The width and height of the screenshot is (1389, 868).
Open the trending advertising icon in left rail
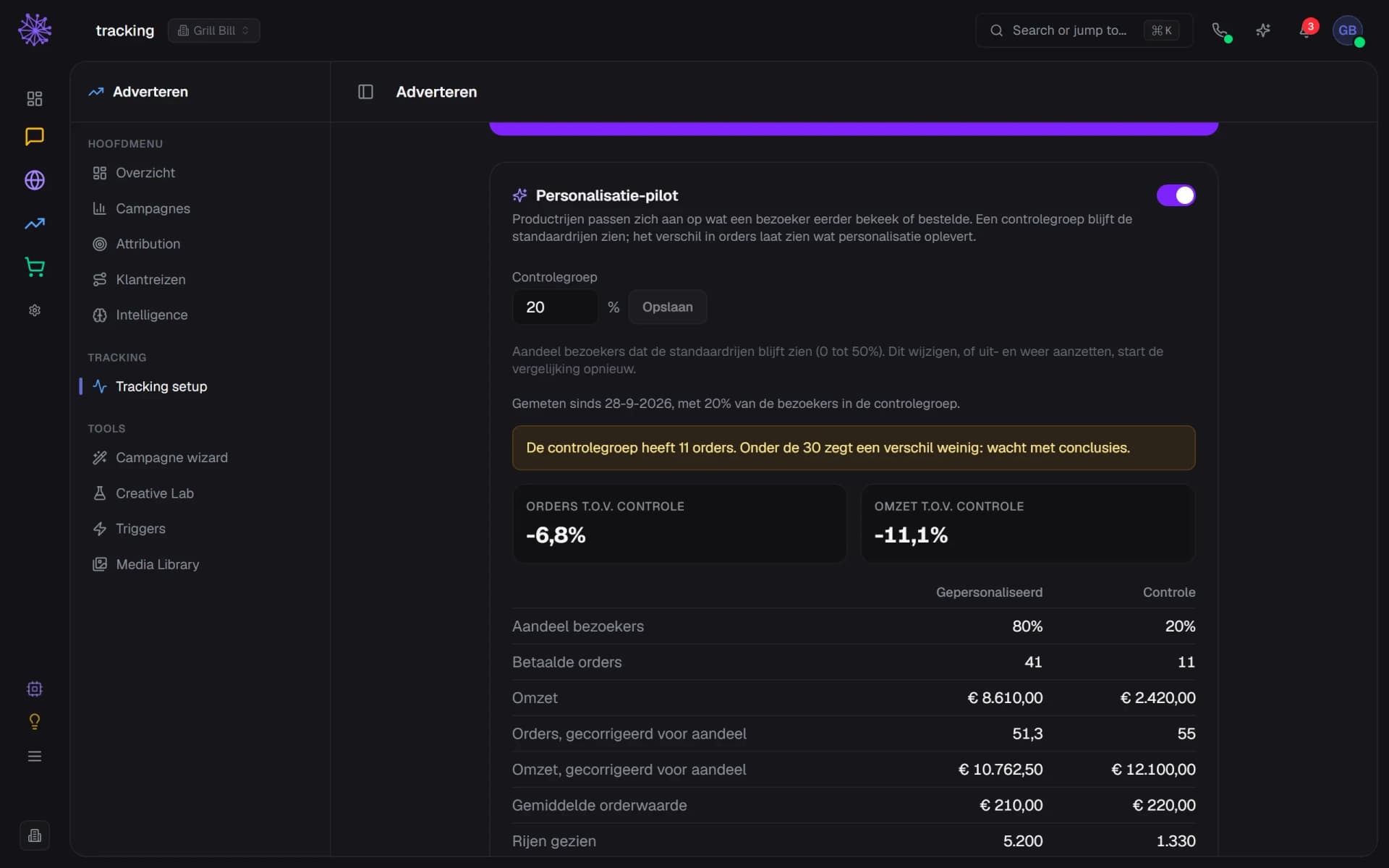pos(35,224)
